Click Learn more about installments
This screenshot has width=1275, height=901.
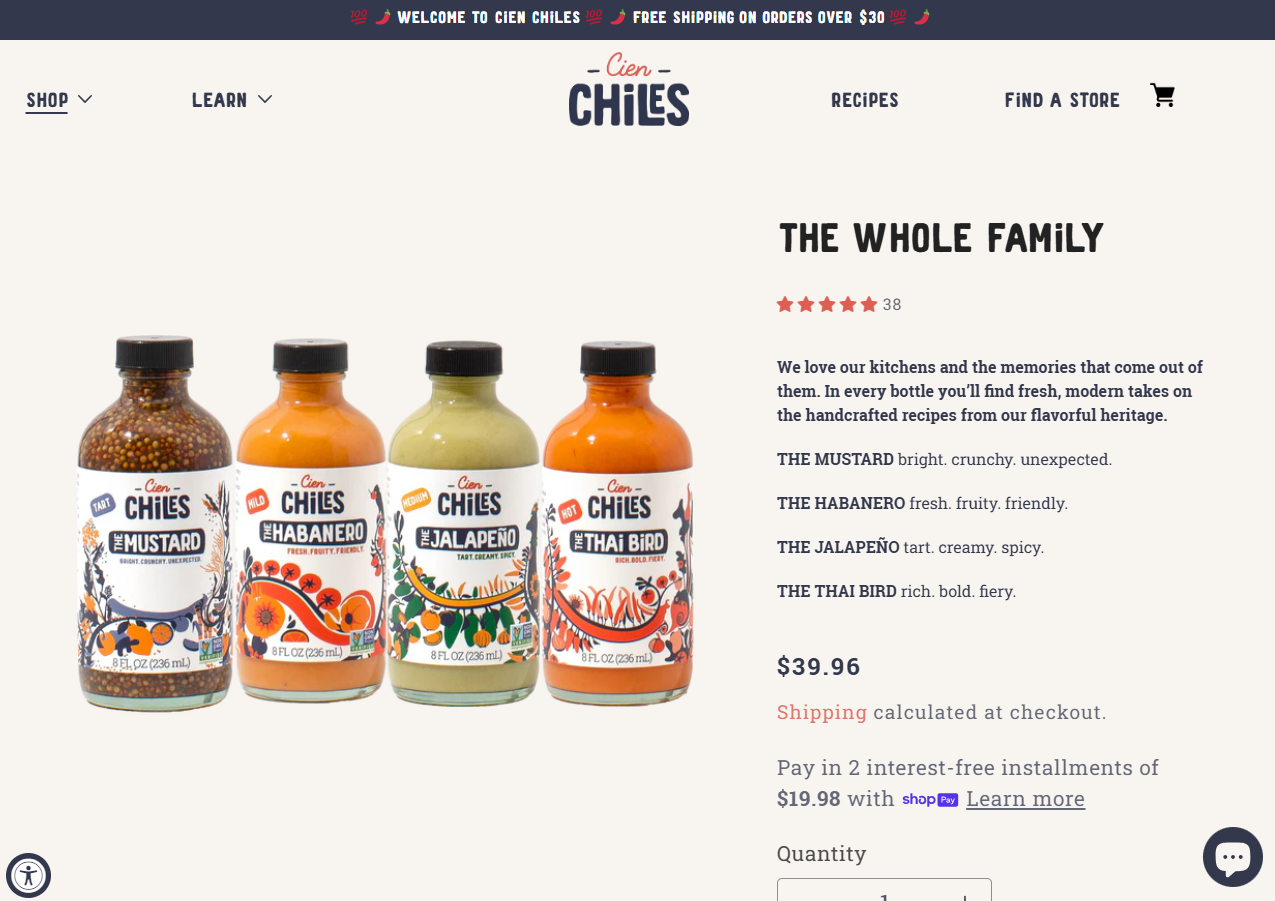(1025, 799)
